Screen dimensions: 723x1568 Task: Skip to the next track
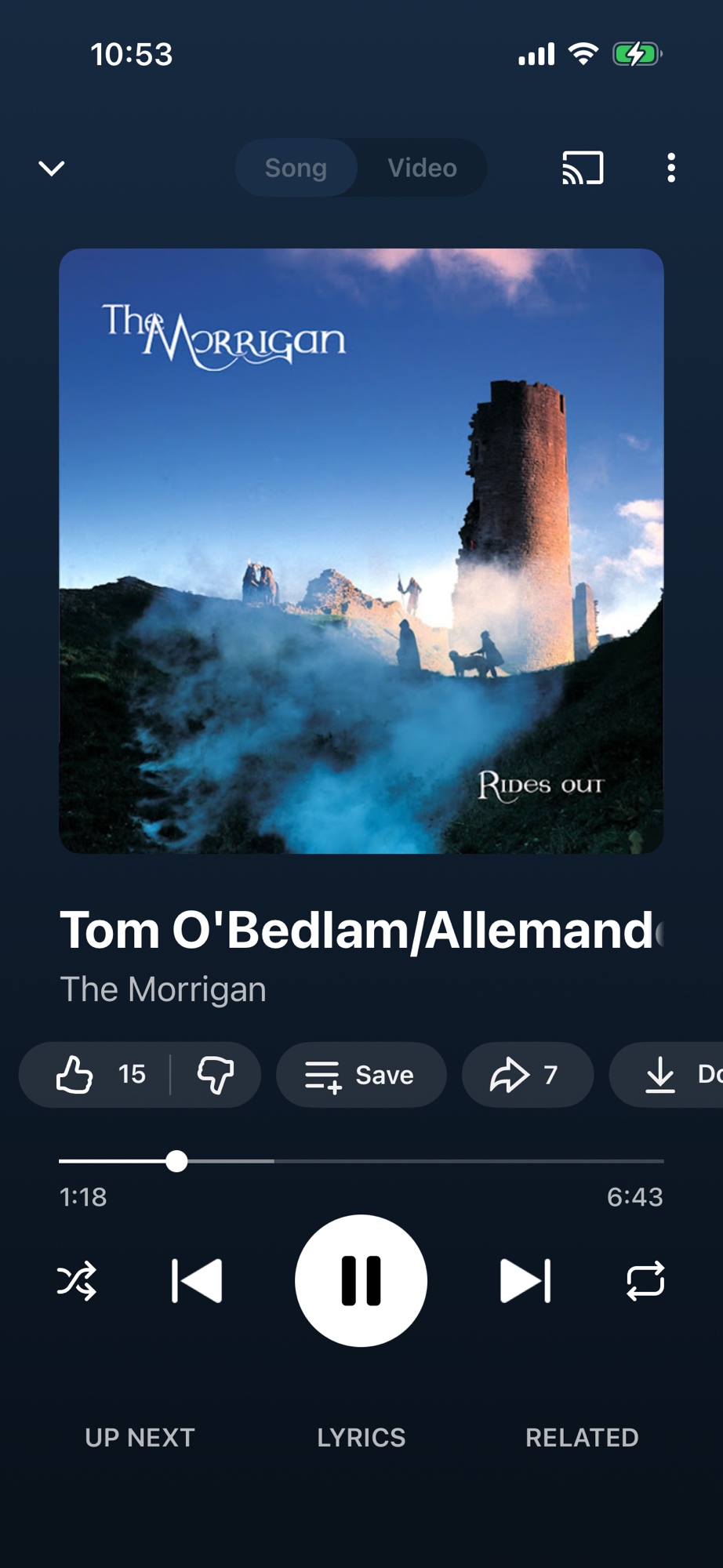[525, 1281]
